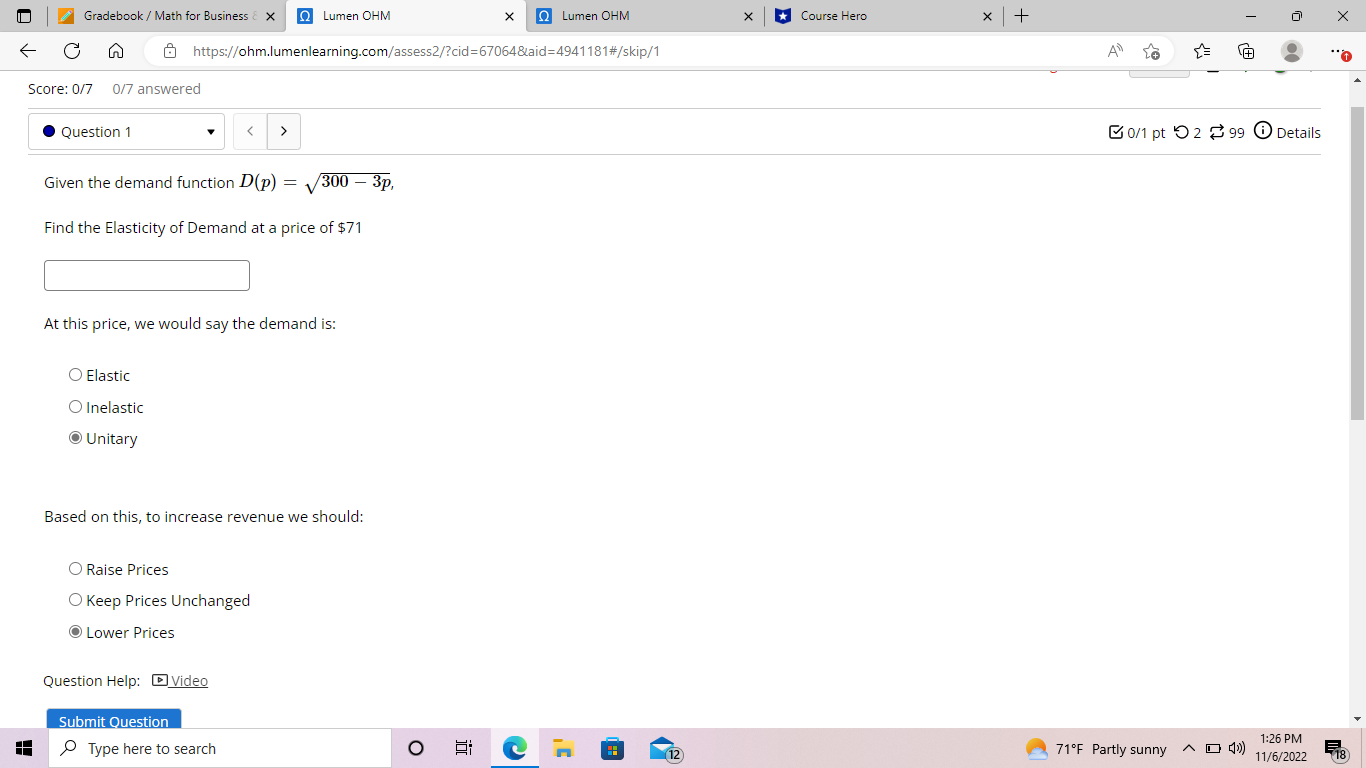Viewport: 1366px width, 768px height.
Task: Click the taskbar notification chevron
Action: (1189, 747)
